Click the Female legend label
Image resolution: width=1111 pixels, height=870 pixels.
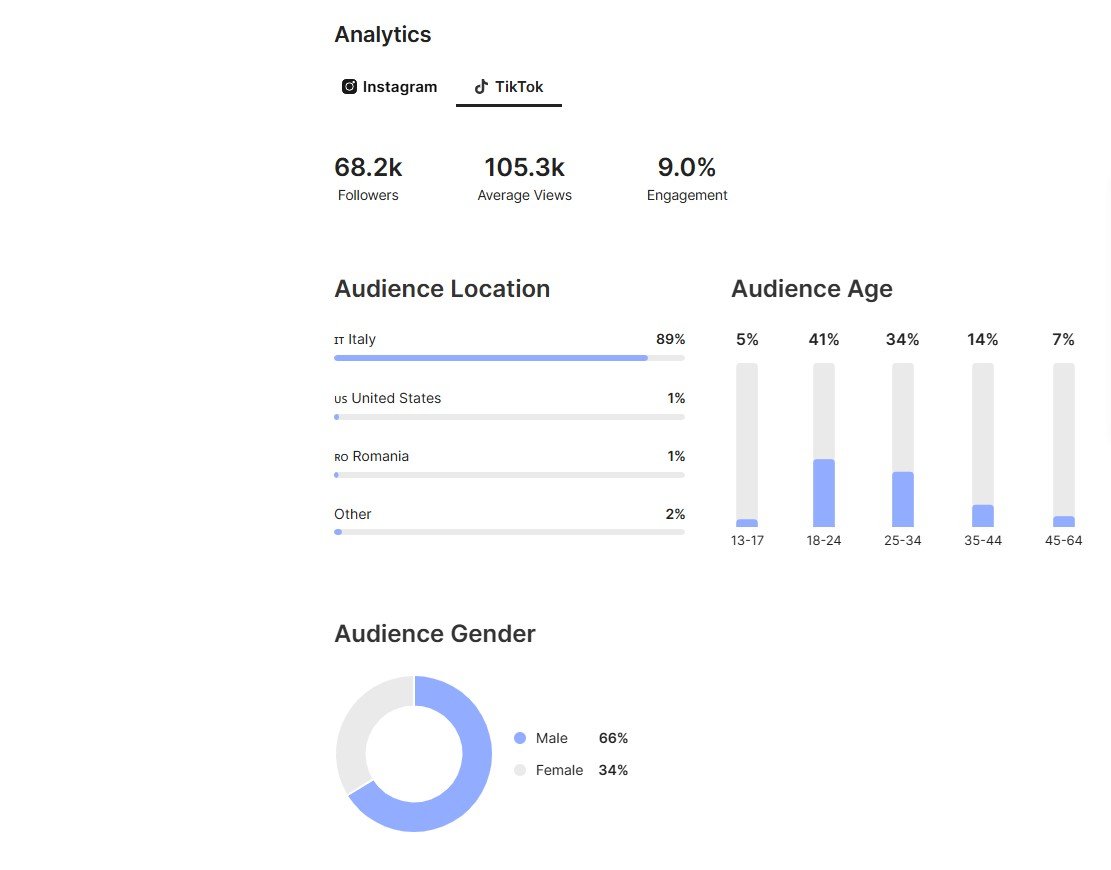tap(559, 770)
